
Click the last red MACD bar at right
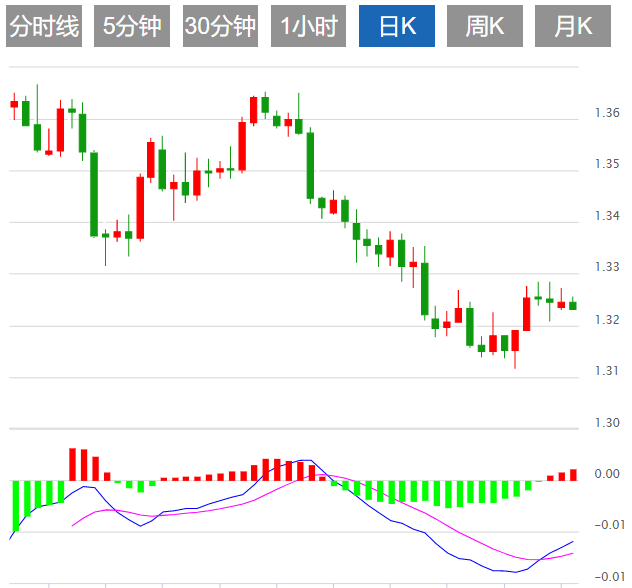coord(573,475)
